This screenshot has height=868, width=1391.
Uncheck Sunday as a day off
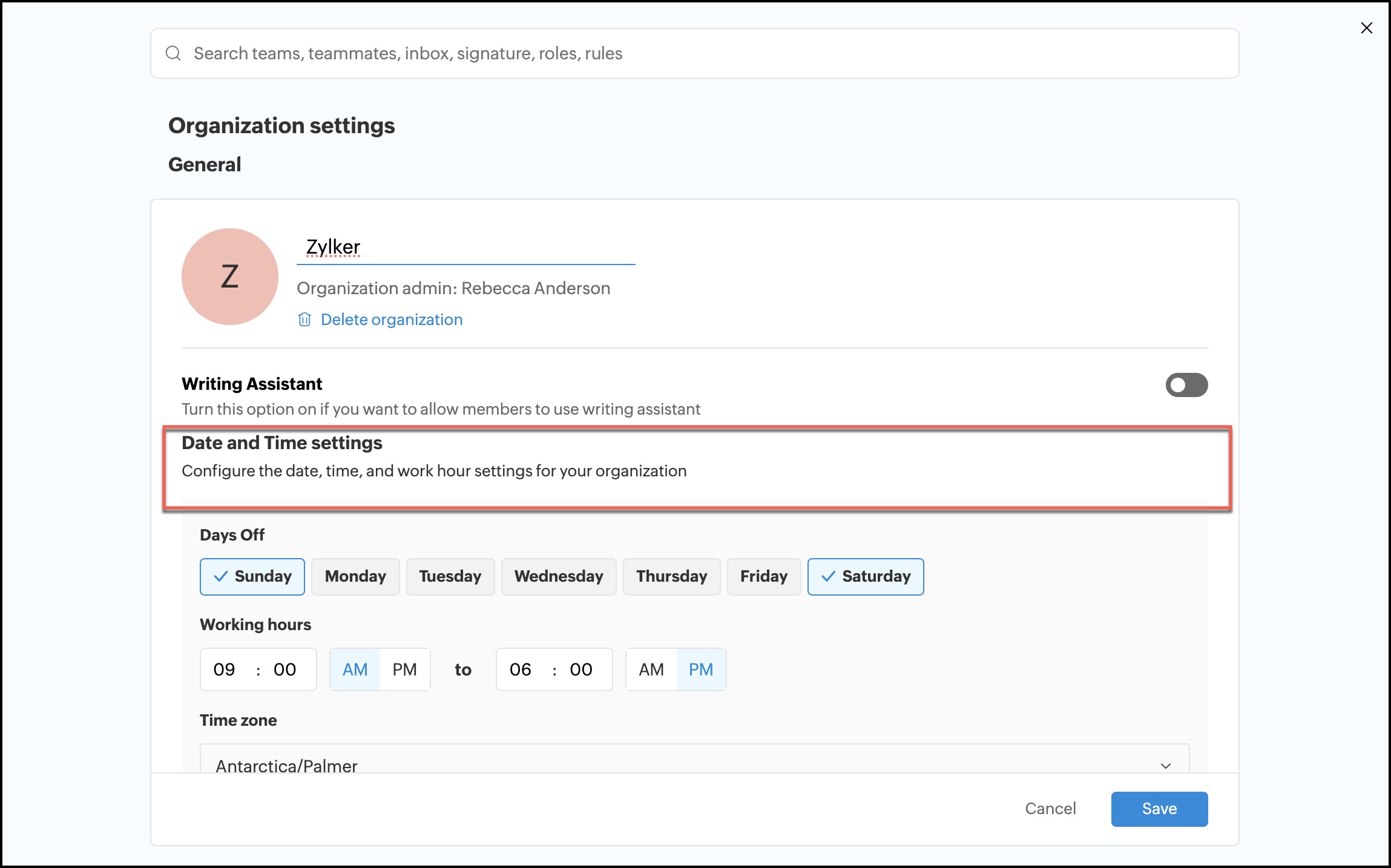[252, 576]
